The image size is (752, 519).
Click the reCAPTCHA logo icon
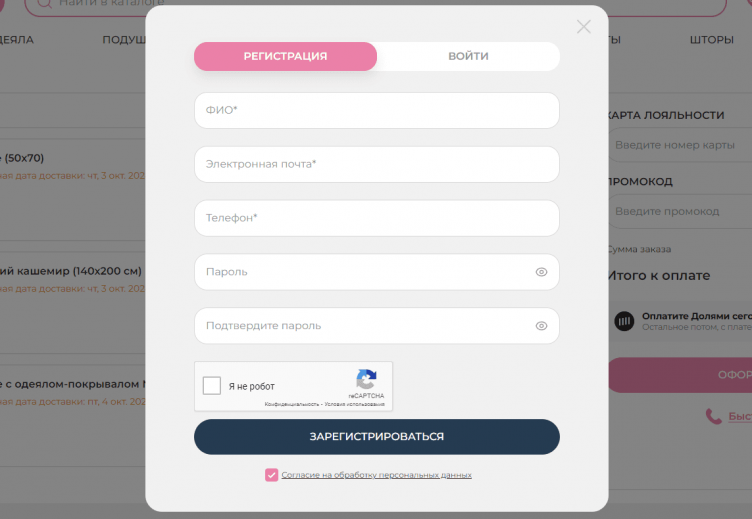367,380
